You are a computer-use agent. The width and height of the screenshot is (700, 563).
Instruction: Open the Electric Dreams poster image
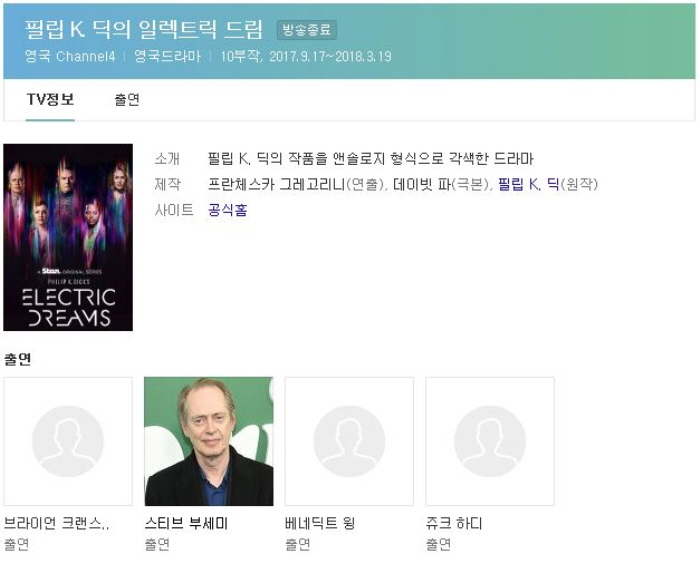pos(68,237)
